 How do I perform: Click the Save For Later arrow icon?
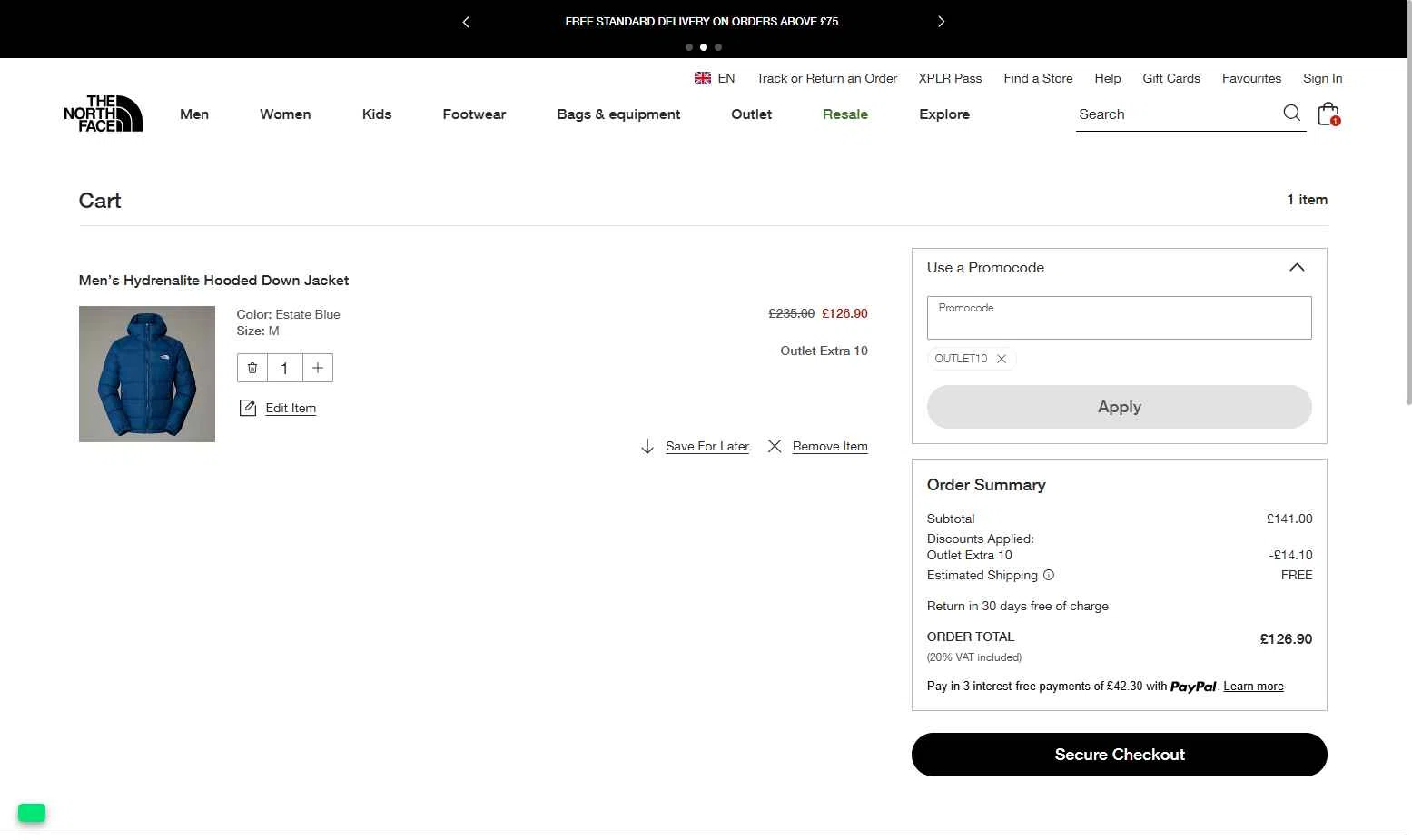[x=647, y=446]
